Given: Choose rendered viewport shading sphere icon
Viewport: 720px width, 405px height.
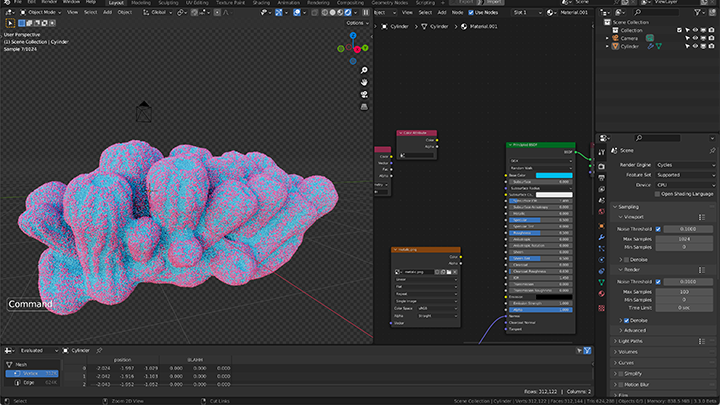Looking at the screenshot, I should [348, 12].
